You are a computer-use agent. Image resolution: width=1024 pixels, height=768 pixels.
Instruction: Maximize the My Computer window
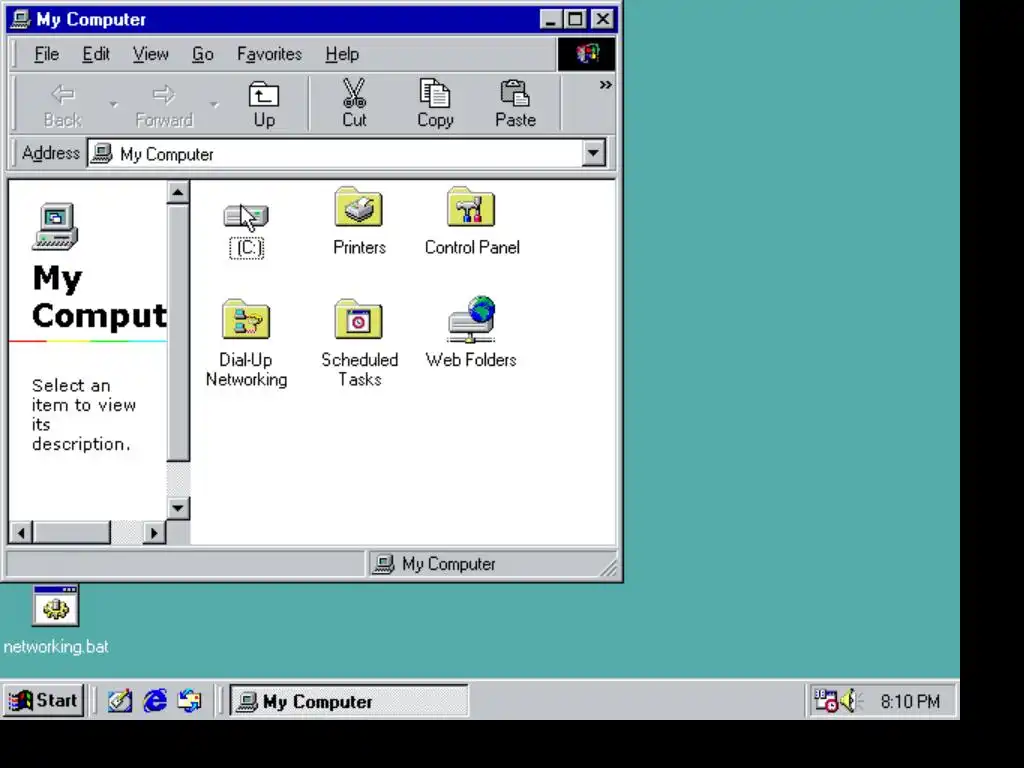(575, 19)
